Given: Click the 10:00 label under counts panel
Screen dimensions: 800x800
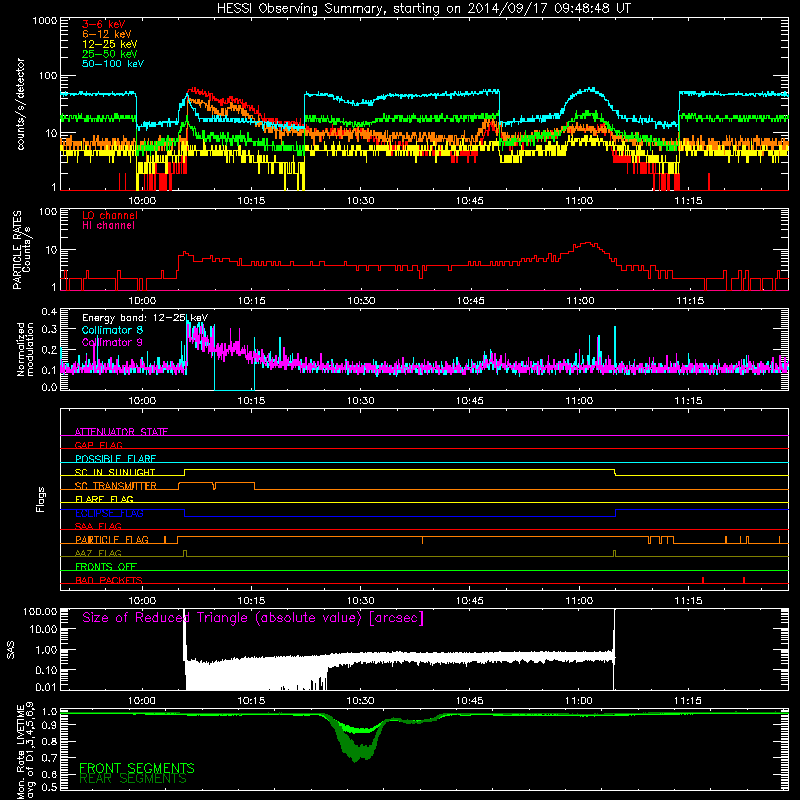Looking at the screenshot, I should [x=142, y=201].
